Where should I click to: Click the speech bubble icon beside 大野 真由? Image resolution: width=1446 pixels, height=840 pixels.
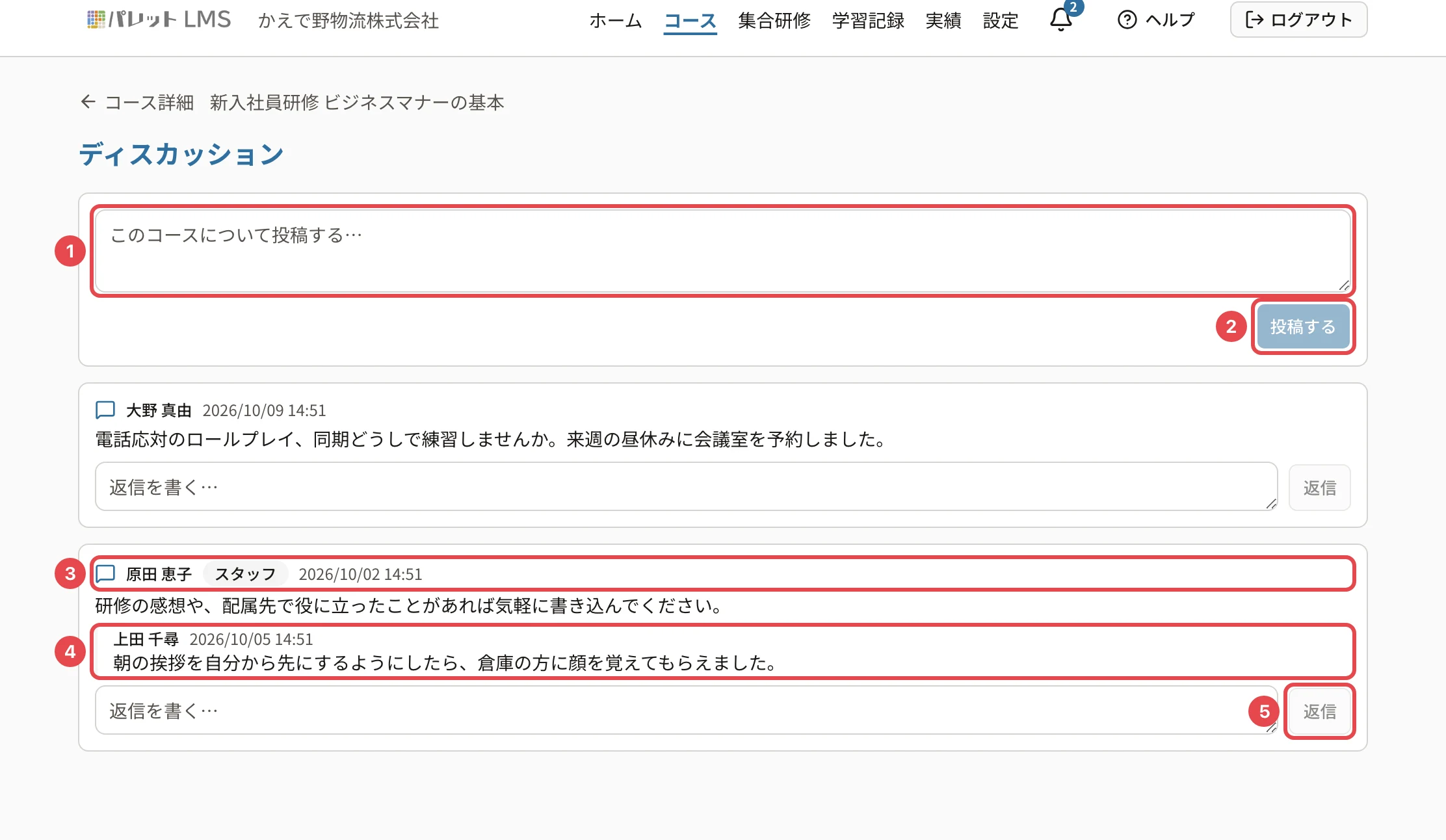point(105,410)
